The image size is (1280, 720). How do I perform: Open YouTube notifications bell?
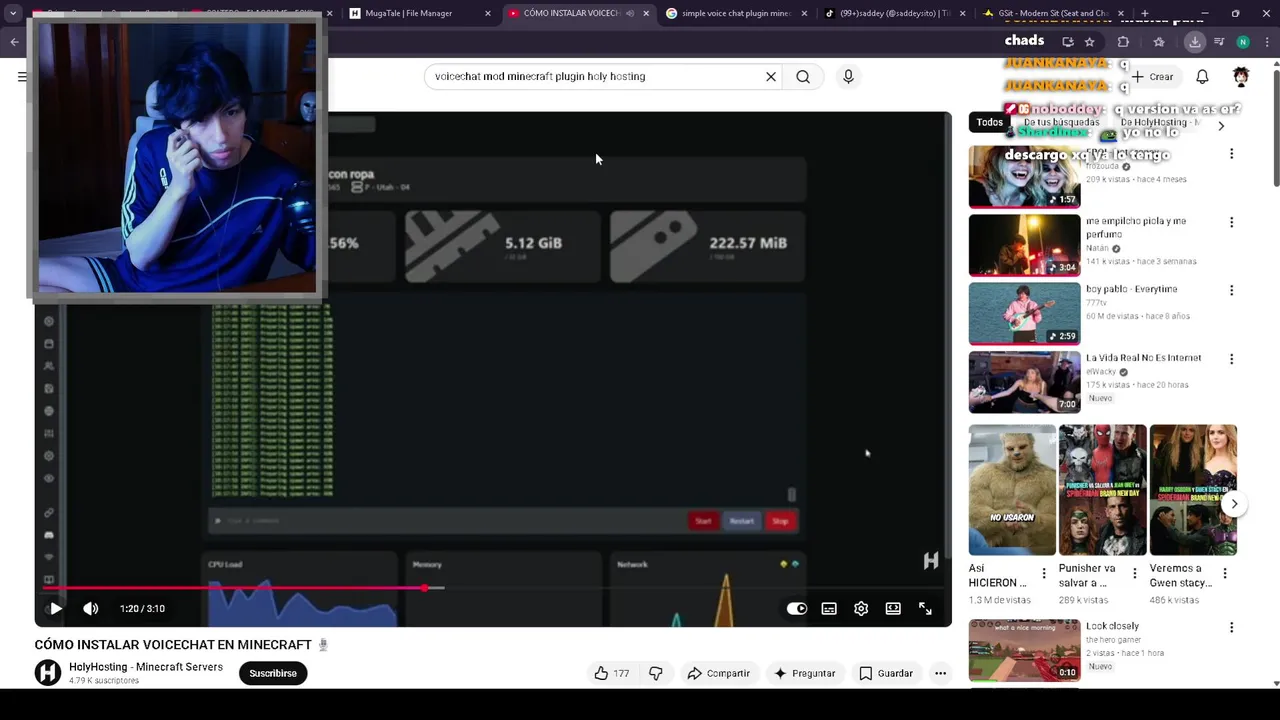point(1203,76)
